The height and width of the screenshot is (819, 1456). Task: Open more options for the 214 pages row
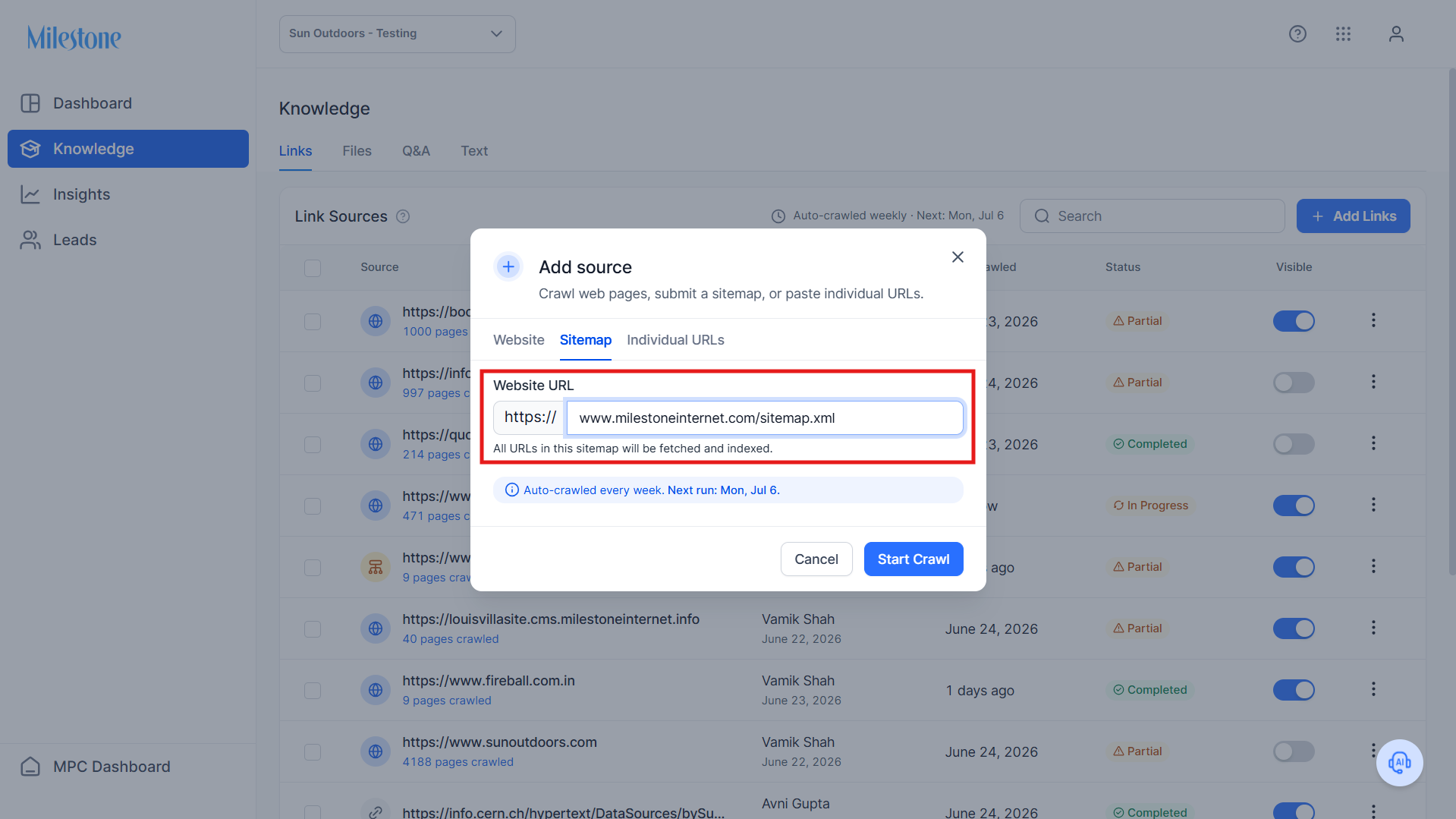point(1373,443)
